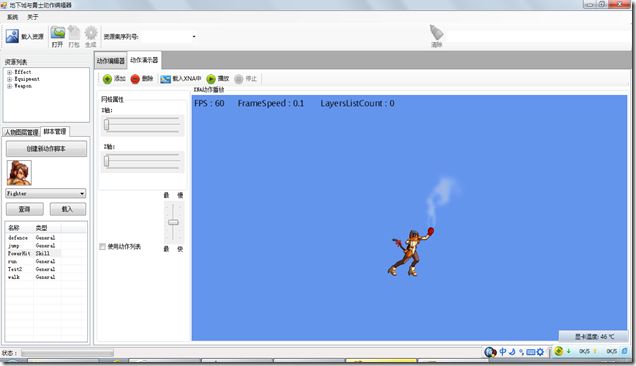Click the Effect tree label
Screen dimensions: 636x366
22,72
